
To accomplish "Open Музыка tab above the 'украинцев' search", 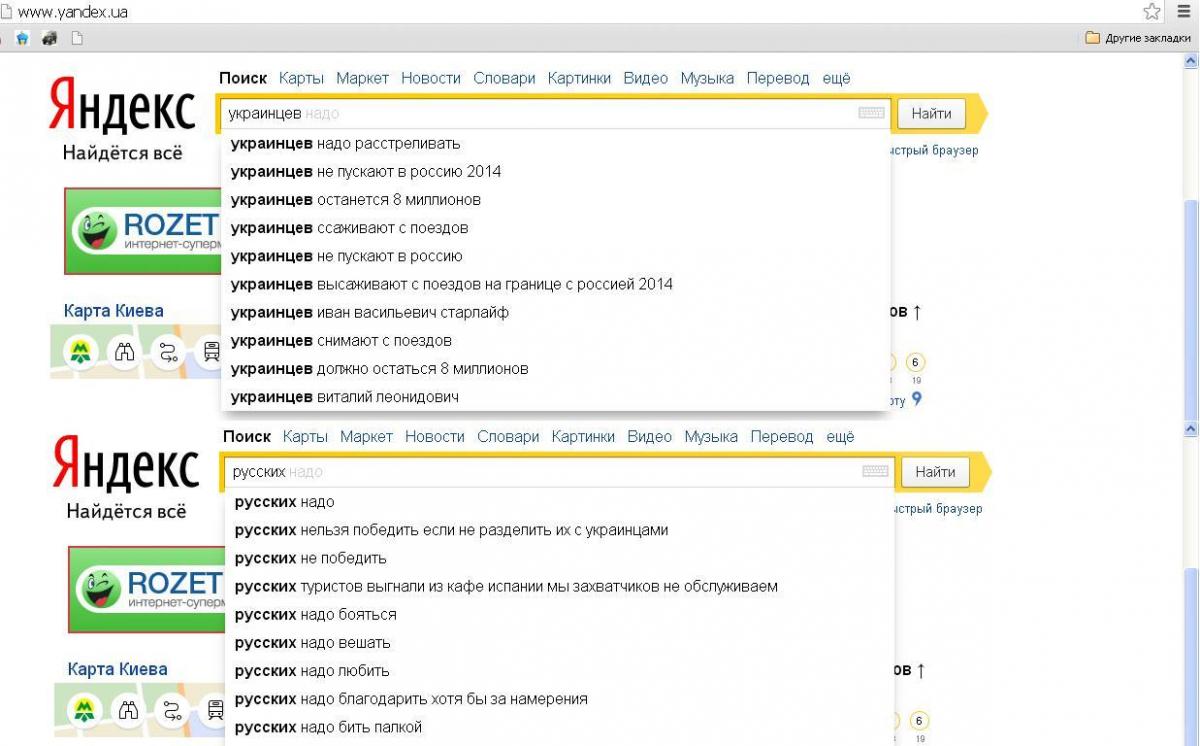I will (x=707, y=78).
